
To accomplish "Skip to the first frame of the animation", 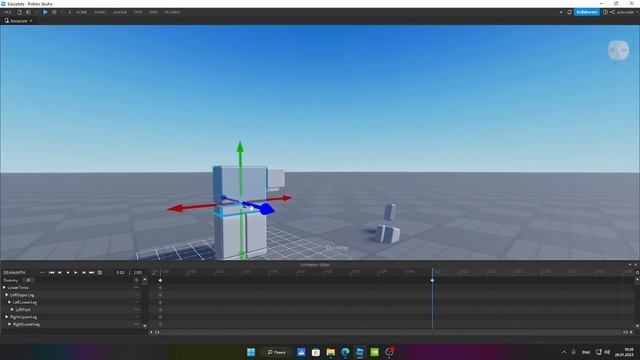I will [51, 273].
